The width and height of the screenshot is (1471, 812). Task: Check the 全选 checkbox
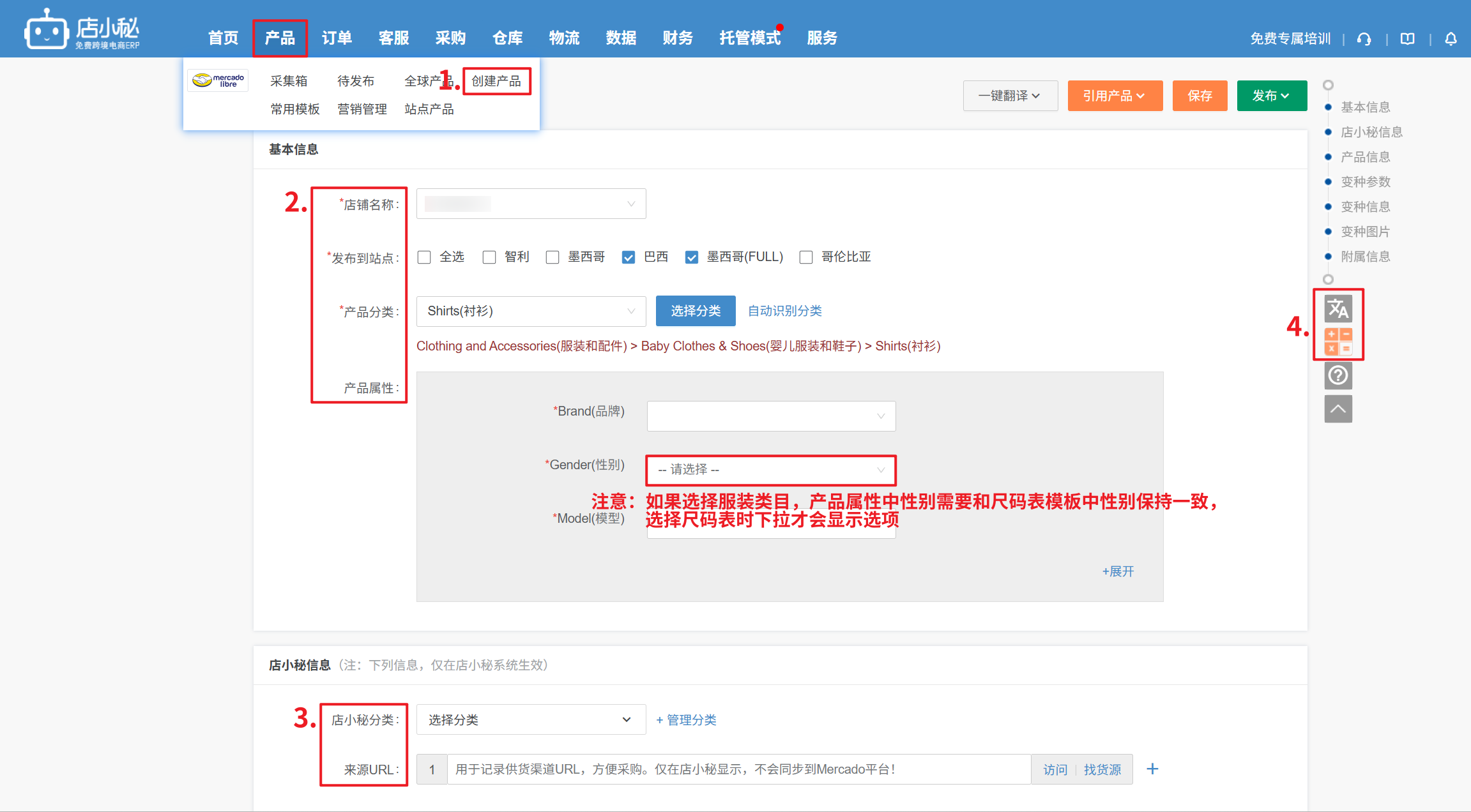(x=424, y=257)
